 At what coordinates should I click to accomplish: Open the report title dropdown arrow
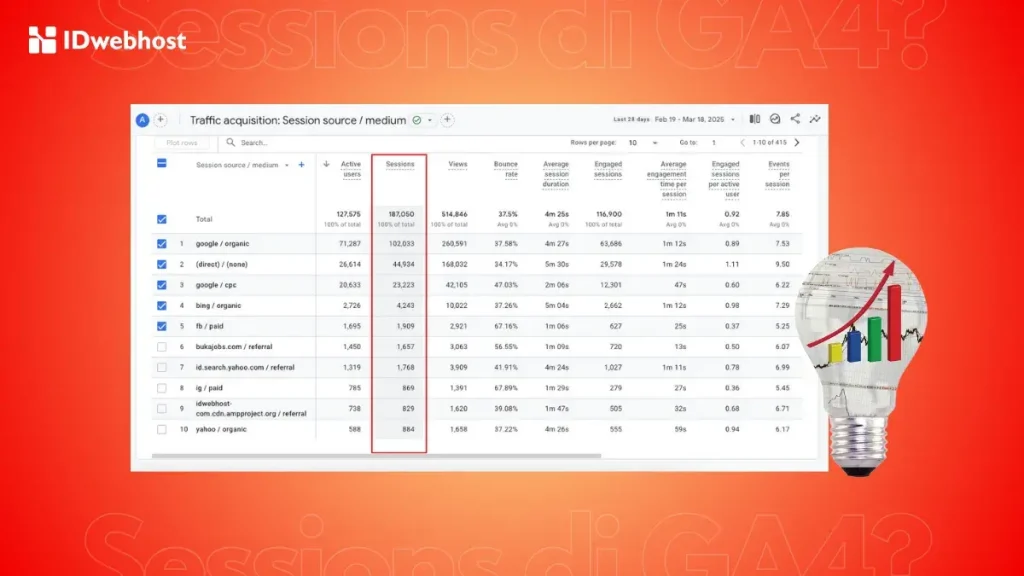click(430, 120)
